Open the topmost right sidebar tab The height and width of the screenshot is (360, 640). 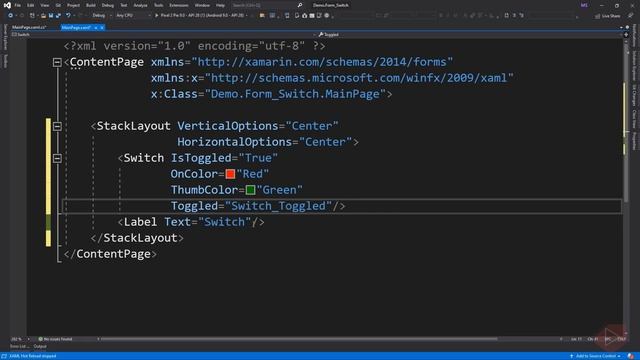pos(634,36)
